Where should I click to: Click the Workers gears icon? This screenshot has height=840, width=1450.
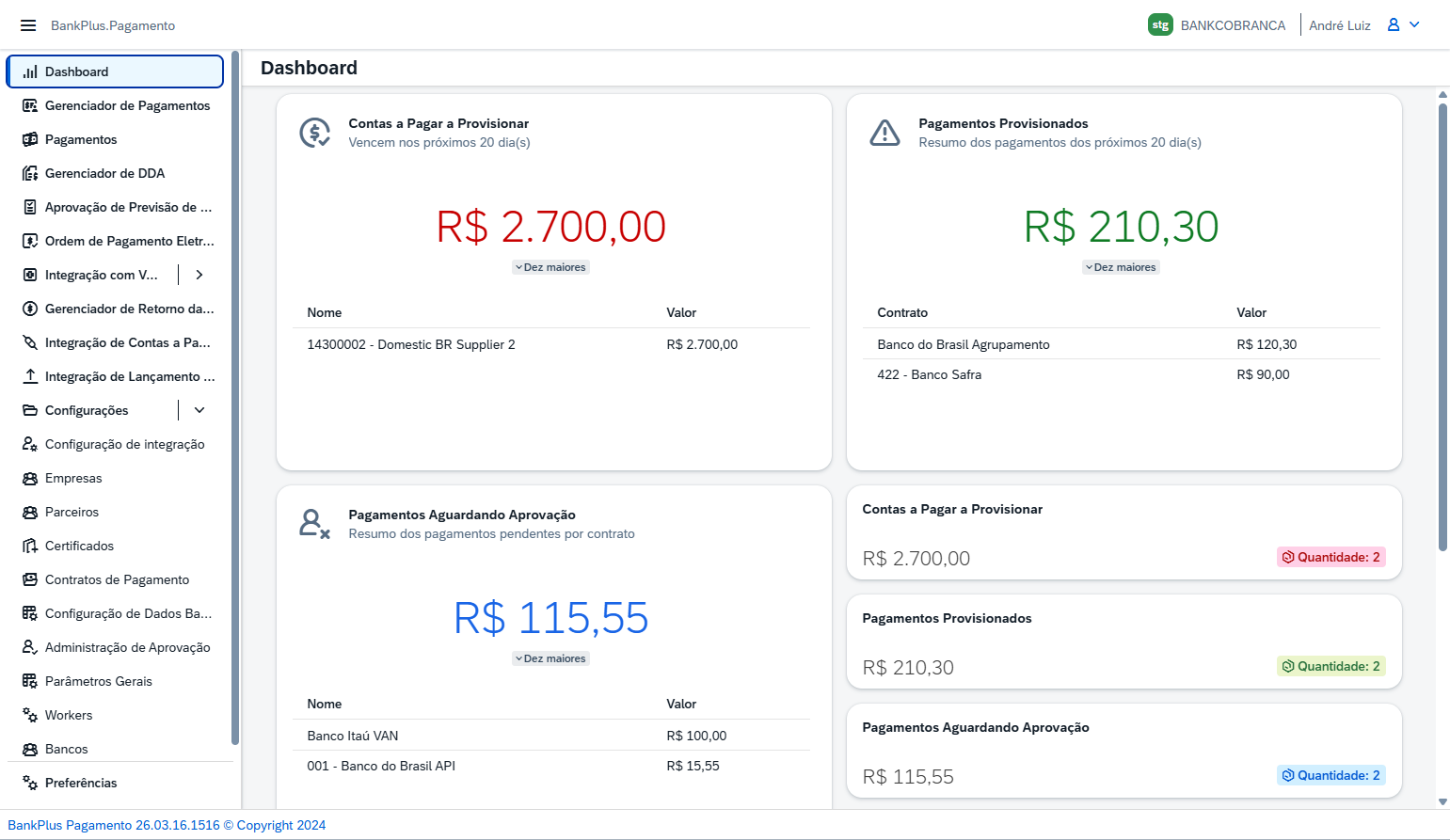click(30, 715)
